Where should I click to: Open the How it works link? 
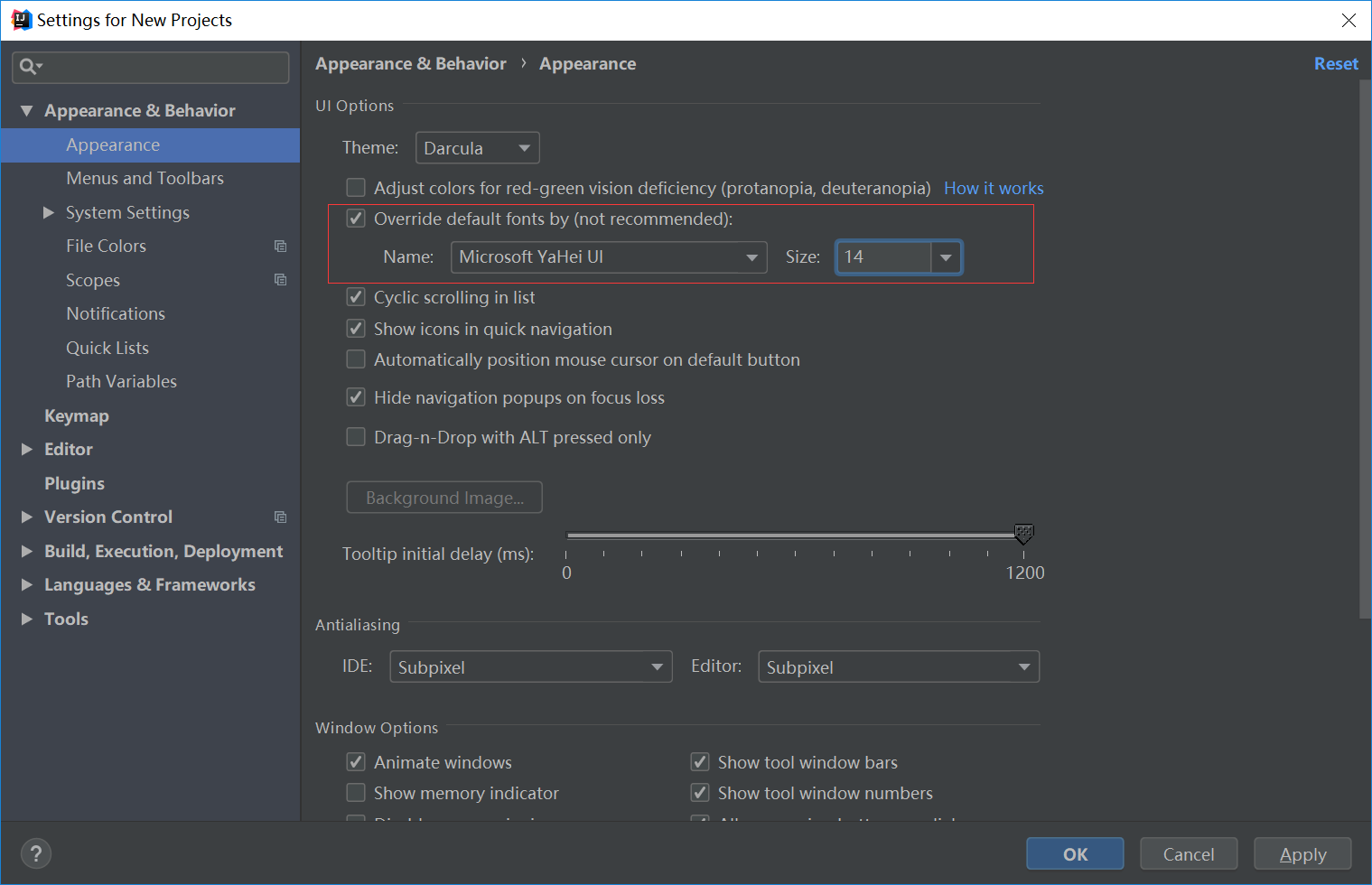tap(994, 188)
